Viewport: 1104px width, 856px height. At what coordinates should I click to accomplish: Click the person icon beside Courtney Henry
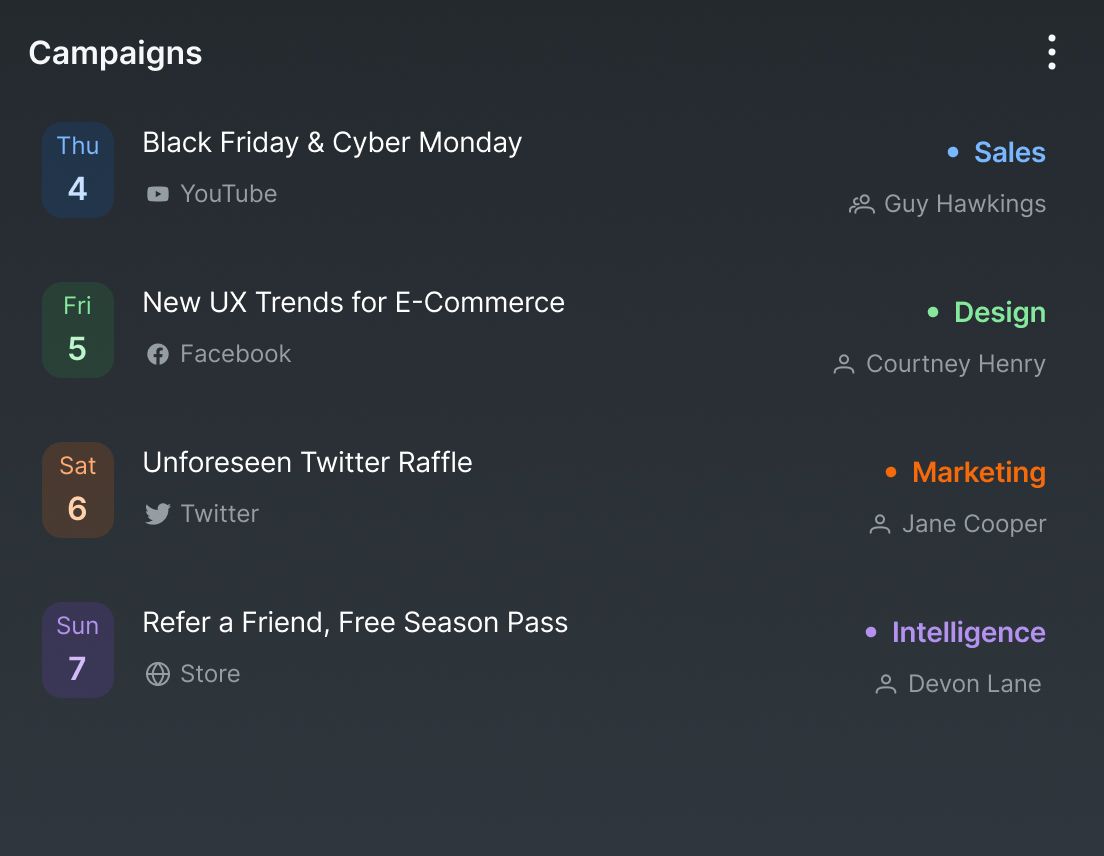click(x=844, y=365)
